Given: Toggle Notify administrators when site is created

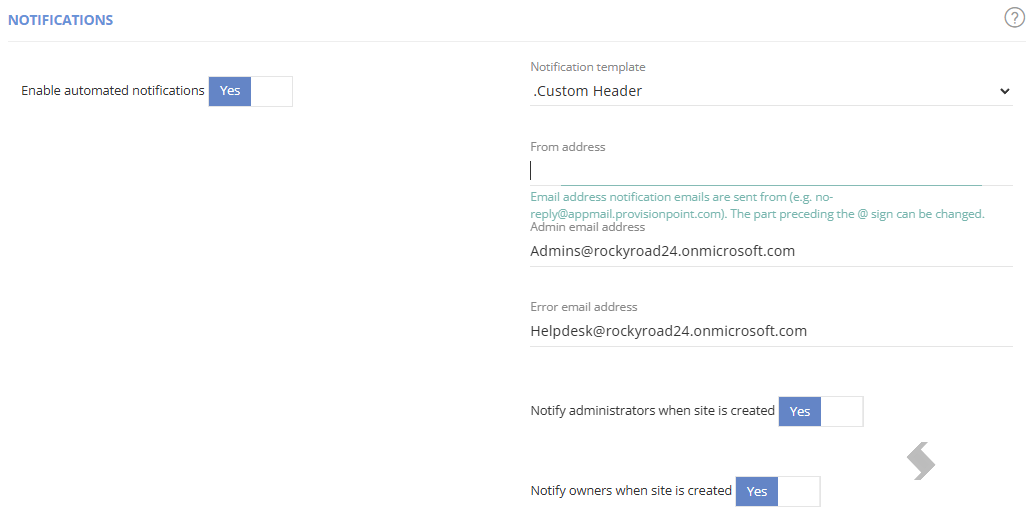Looking at the screenshot, I should coord(821,411).
